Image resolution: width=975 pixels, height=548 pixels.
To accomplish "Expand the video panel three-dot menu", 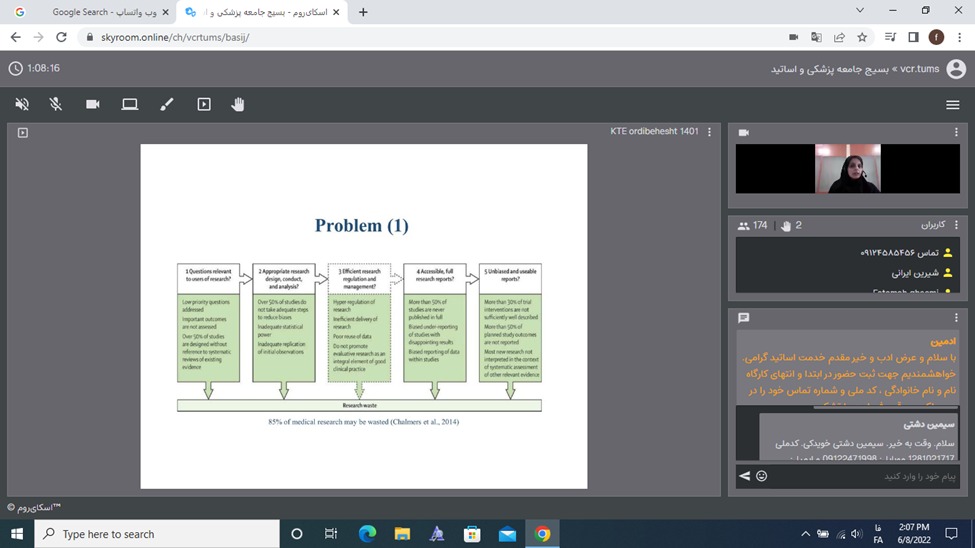I will 956,132.
